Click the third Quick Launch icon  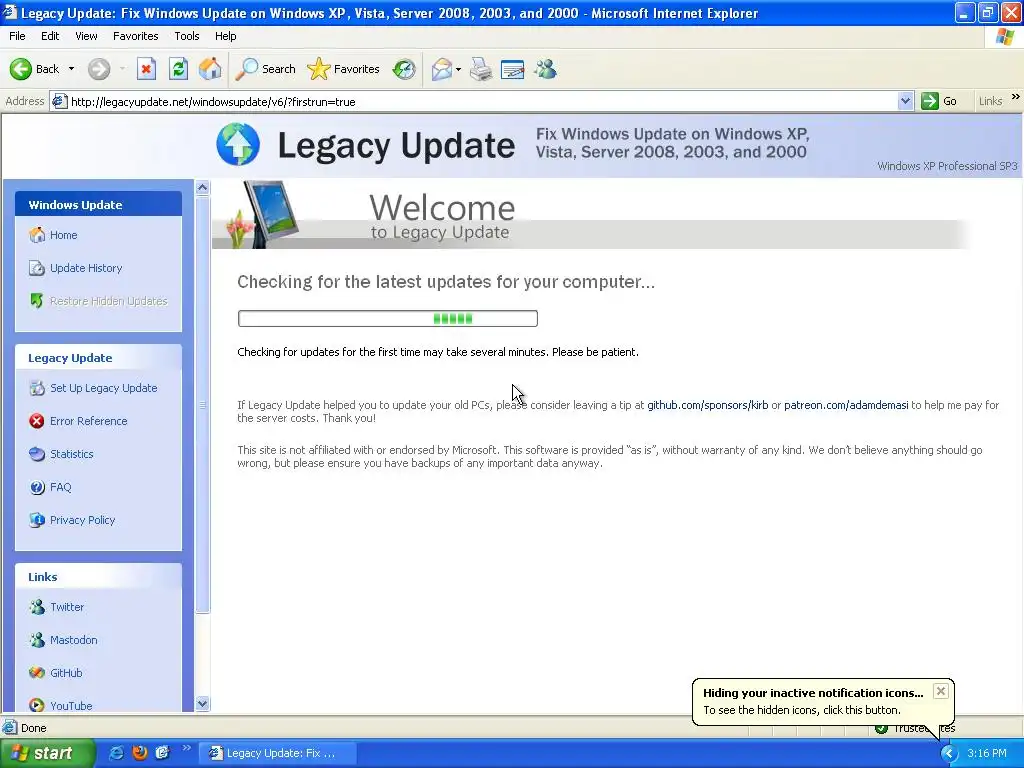[x=162, y=753]
